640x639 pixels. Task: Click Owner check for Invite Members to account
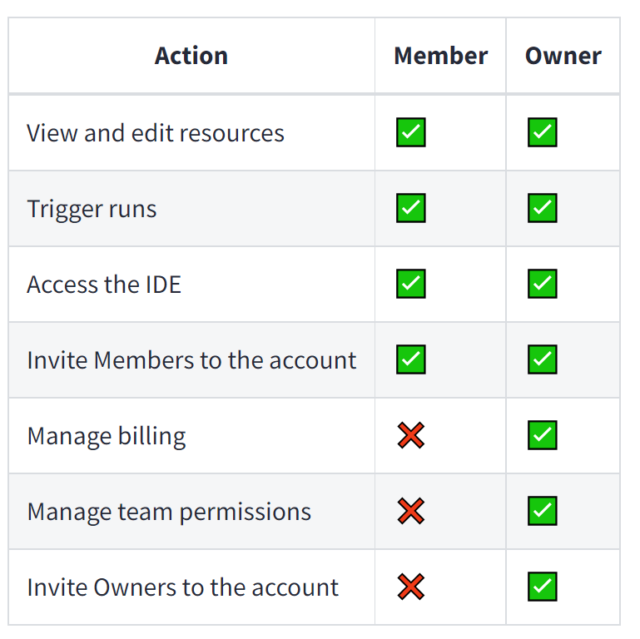pyautogui.click(x=542, y=359)
